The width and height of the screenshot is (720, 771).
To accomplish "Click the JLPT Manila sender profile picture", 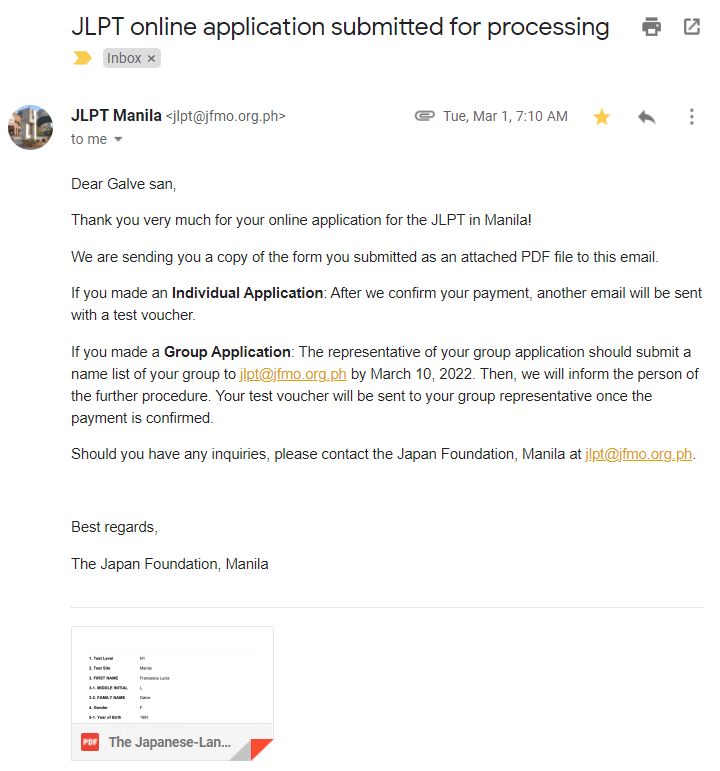I will pos(30,127).
